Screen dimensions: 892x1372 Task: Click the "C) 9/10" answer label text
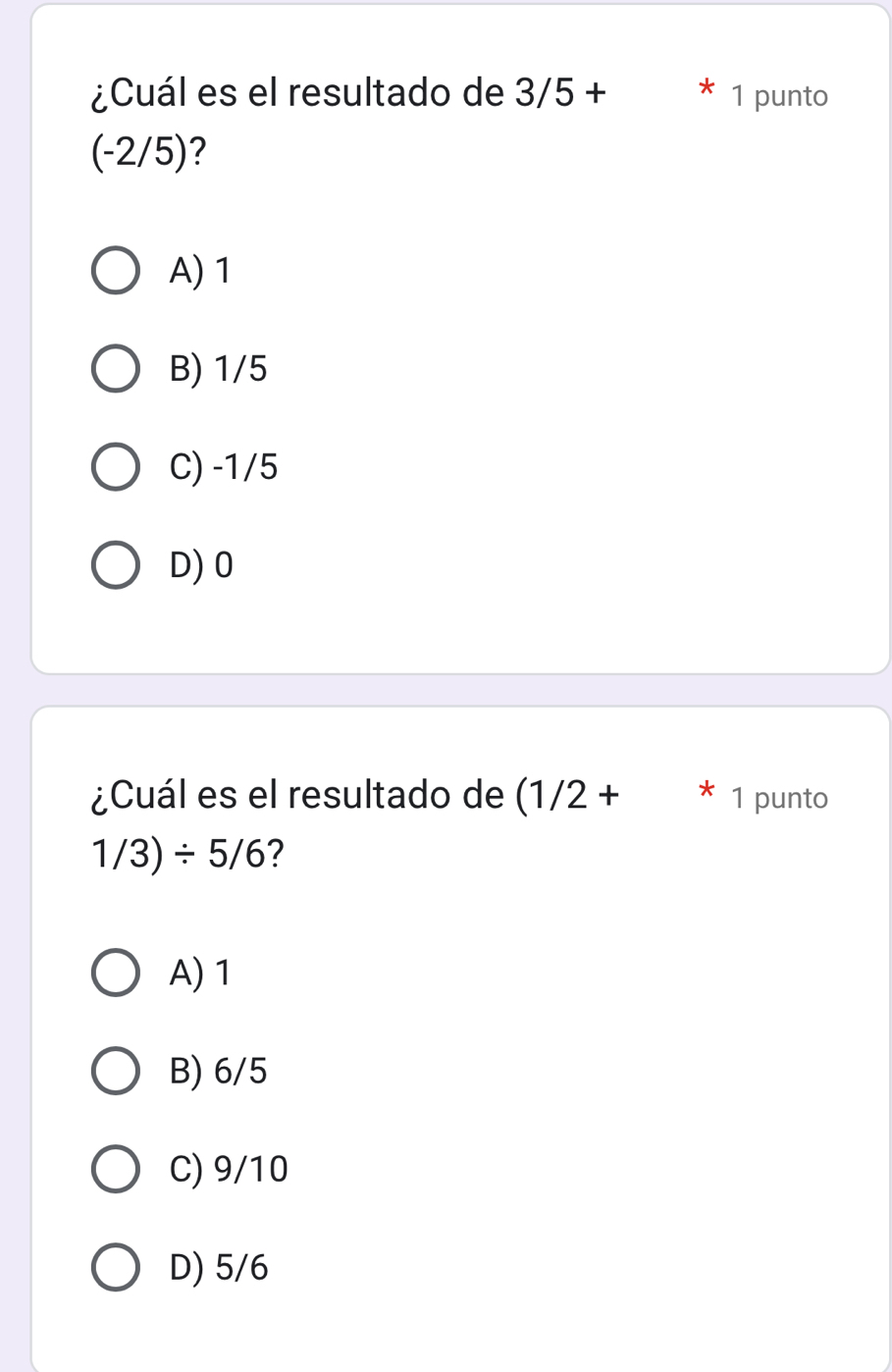[229, 1169]
